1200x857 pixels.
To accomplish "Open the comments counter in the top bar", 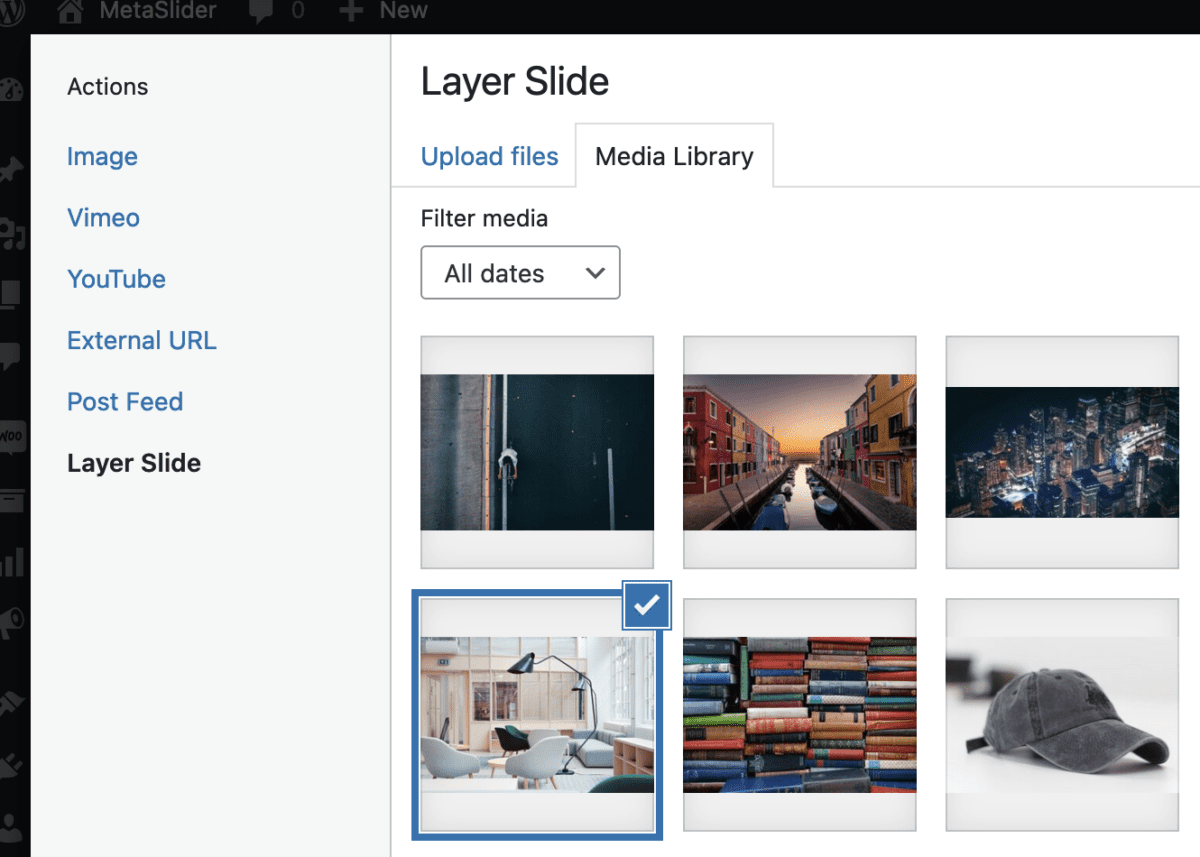I will pyautogui.click(x=277, y=12).
